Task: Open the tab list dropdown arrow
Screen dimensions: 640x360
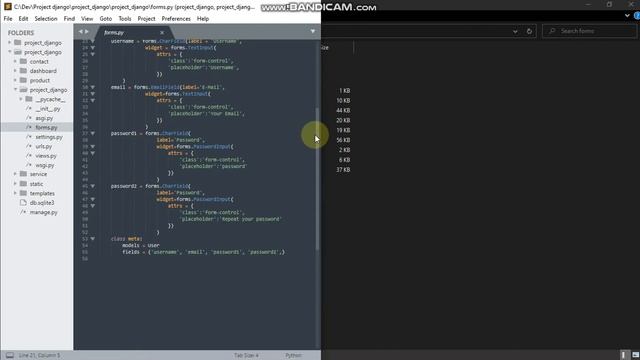Action: (x=313, y=31)
